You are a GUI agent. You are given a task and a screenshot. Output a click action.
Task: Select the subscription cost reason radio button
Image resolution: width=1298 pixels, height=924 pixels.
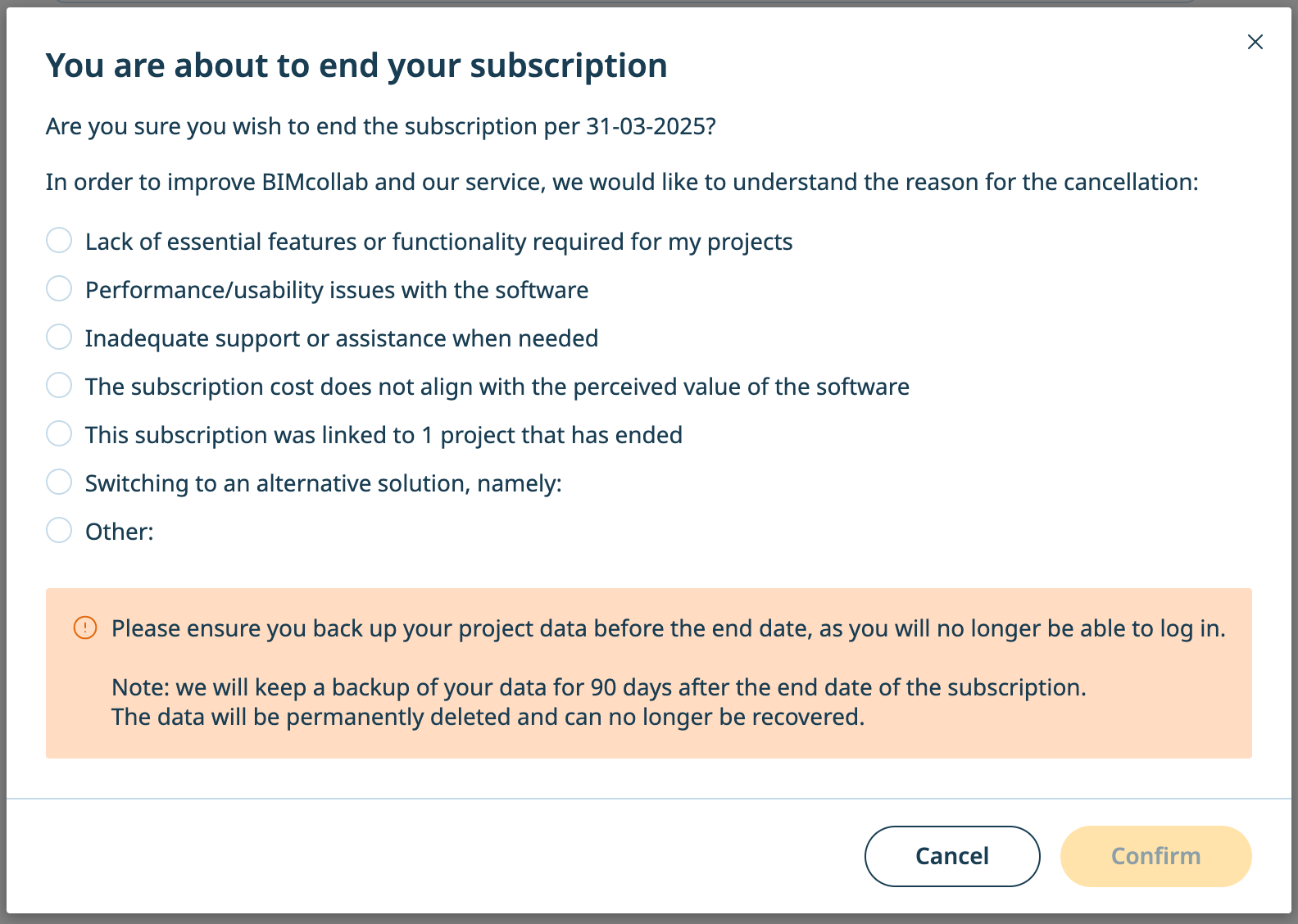click(x=59, y=386)
